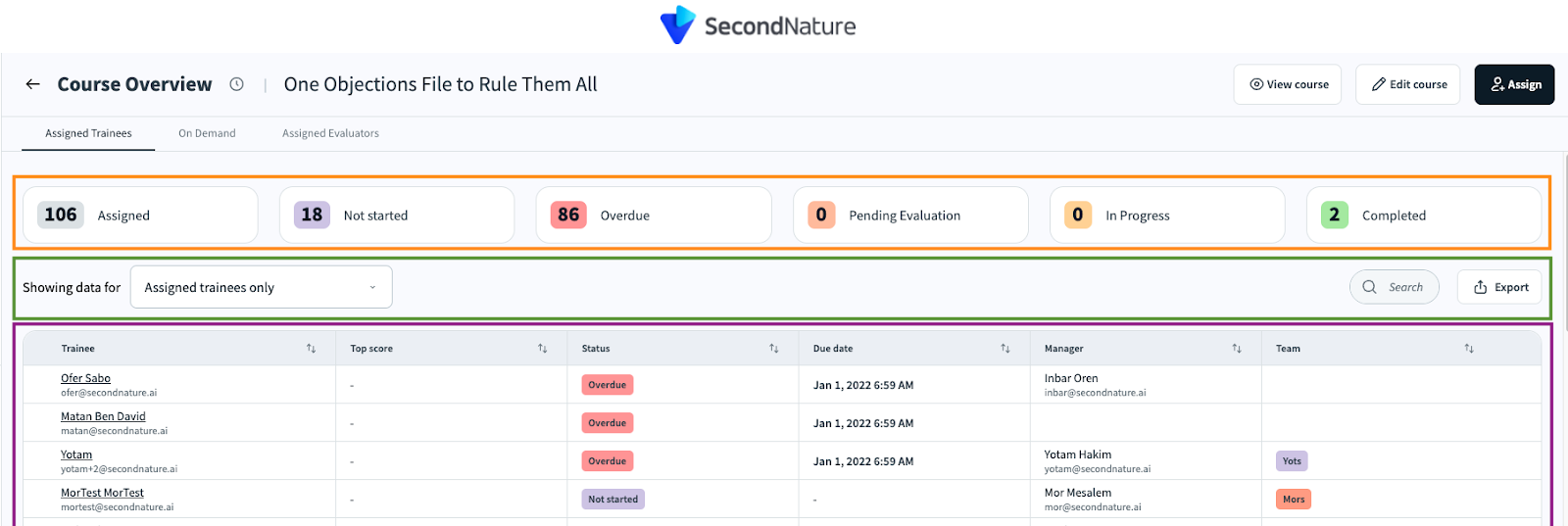Sort table by Team column
Viewport: 1568px width, 526px height.
pos(1468,349)
